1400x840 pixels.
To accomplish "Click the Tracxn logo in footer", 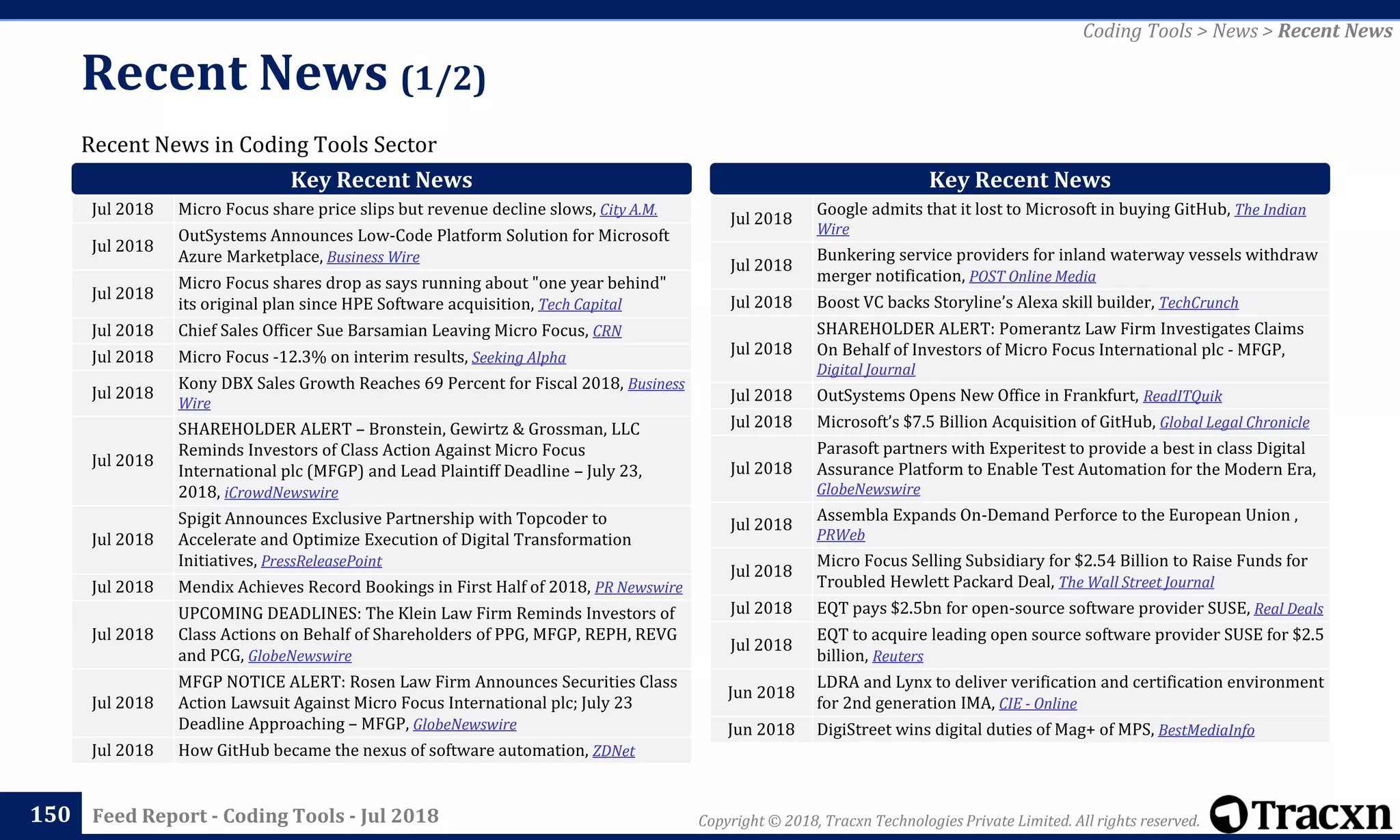I will (x=1301, y=815).
